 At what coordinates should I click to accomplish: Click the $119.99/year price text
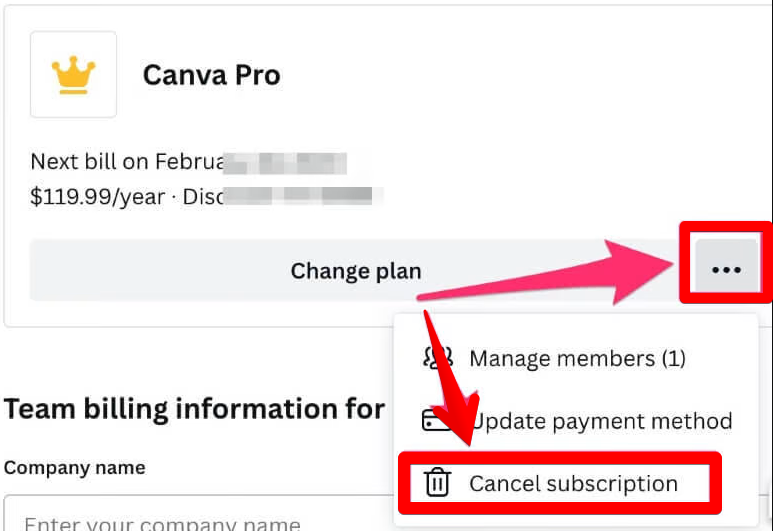(97, 197)
